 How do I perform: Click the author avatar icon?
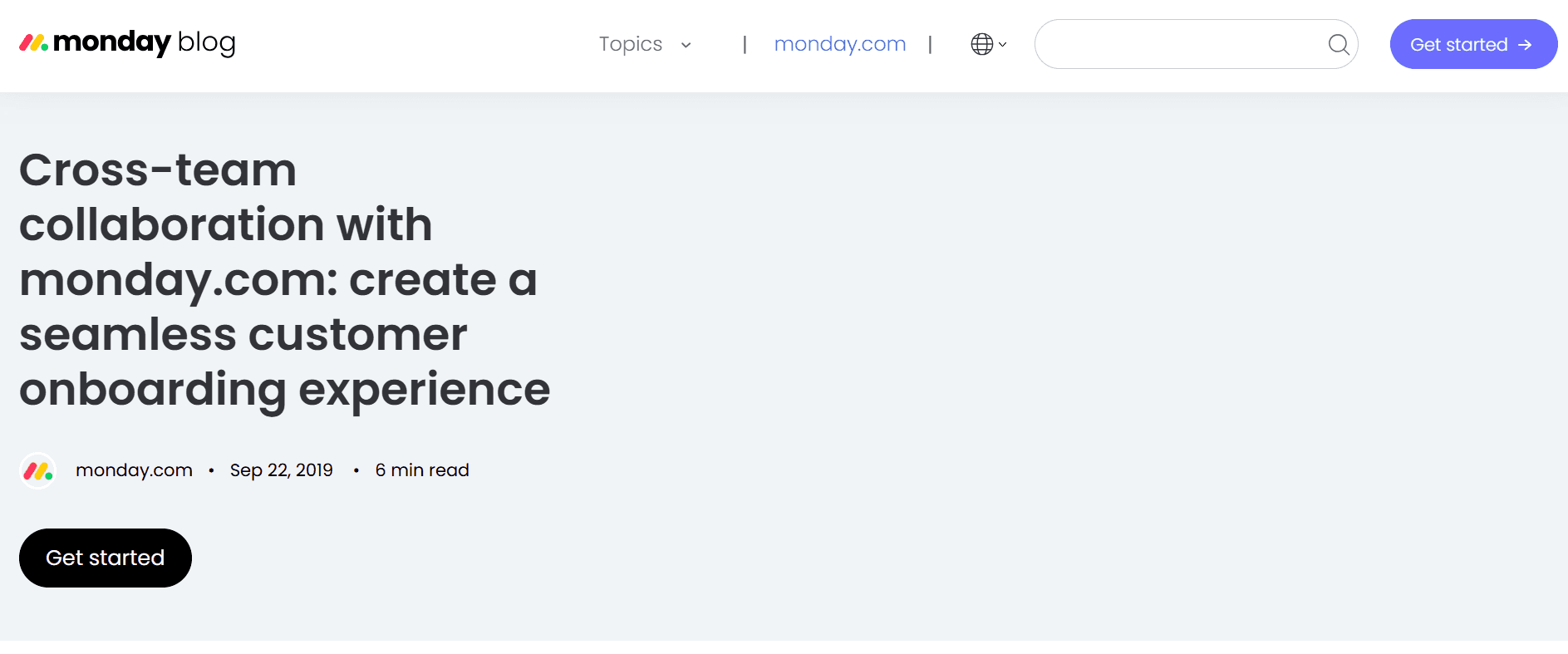37,470
